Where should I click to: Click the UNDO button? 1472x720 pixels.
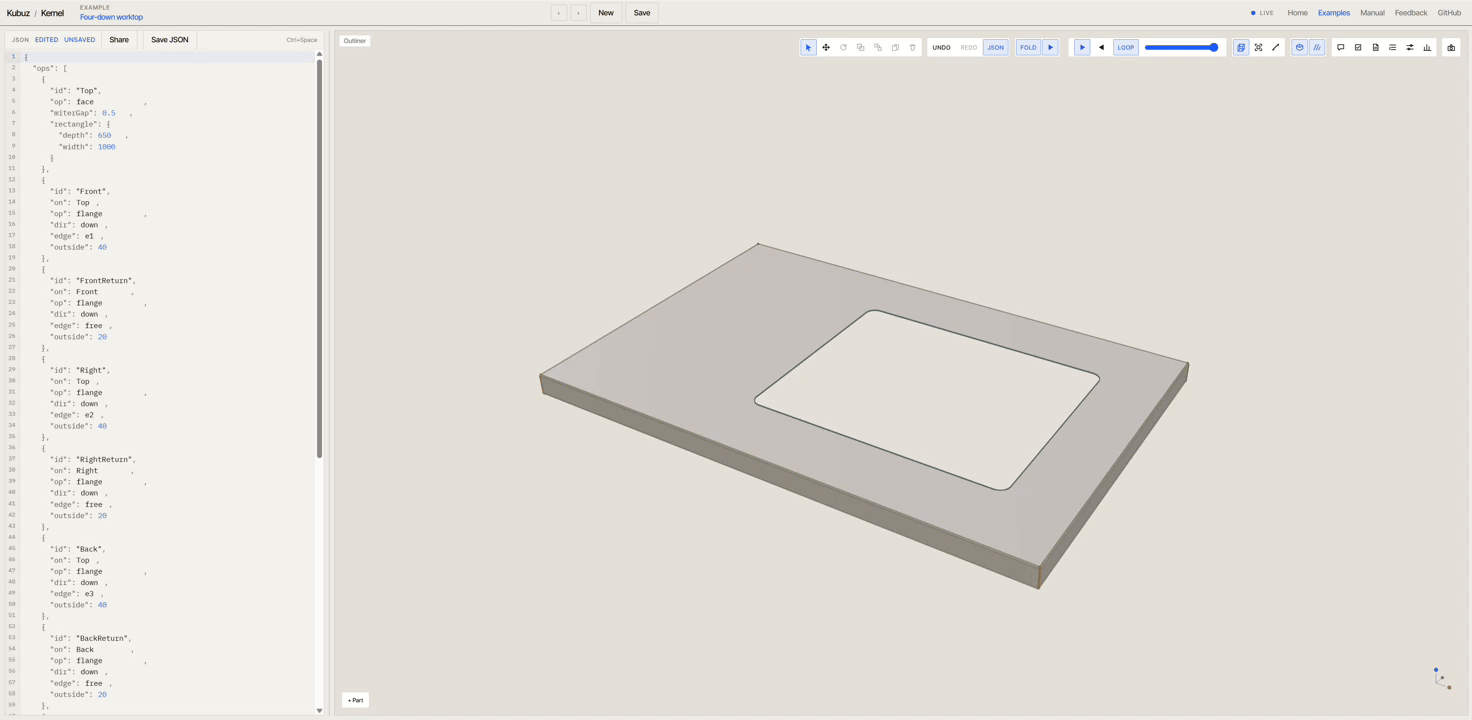pos(942,47)
